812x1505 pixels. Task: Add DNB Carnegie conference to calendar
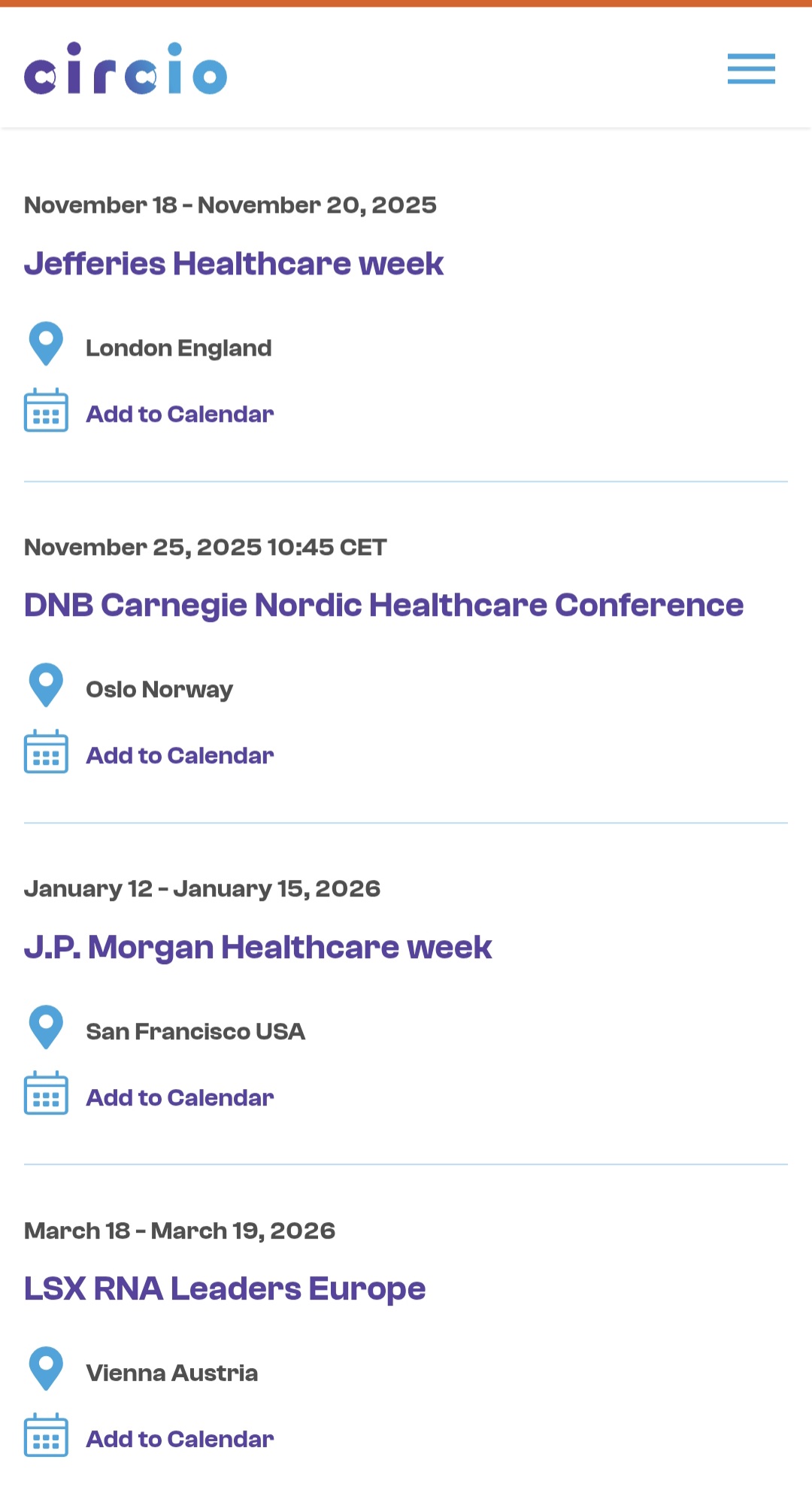[180, 756]
